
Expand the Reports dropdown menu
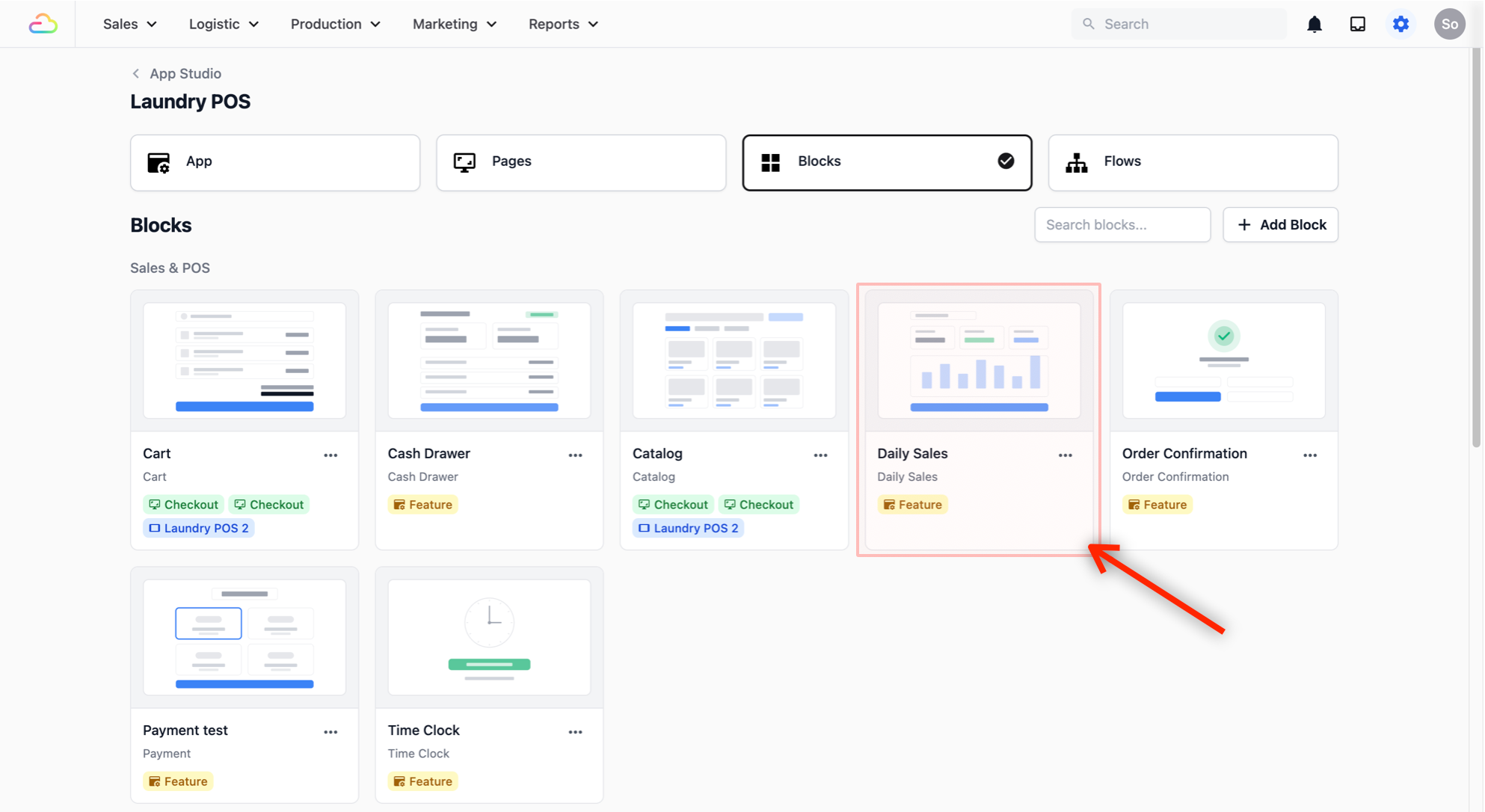[x=563, y=24]
